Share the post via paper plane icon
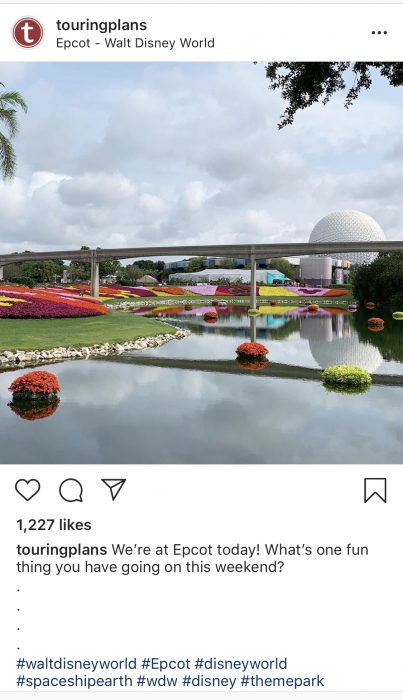 click(x=113, y=489)
